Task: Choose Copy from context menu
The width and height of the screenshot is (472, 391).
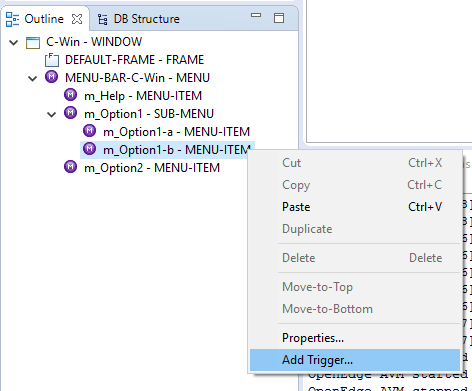Action: coord(355,185)
